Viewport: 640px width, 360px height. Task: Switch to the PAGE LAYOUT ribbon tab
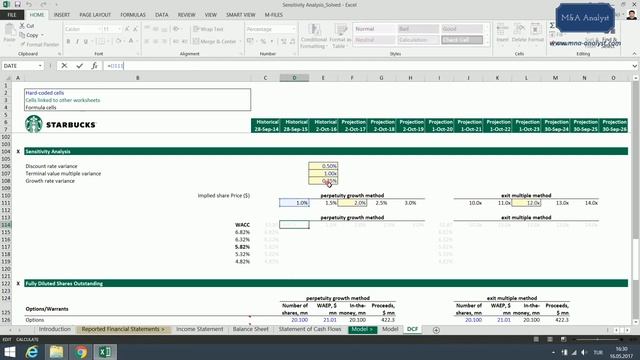pyautogui.click(x=95, y=15)
